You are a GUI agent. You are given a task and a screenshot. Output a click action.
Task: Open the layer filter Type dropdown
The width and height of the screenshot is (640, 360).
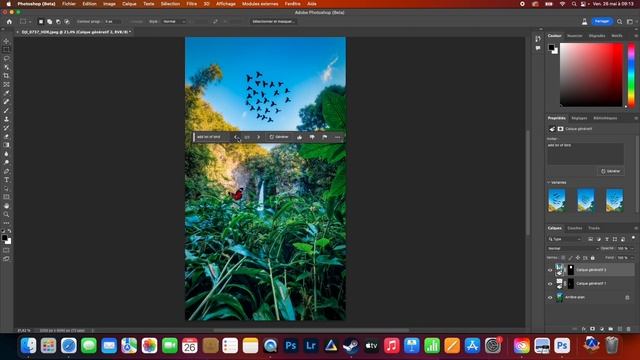point(565,239)
